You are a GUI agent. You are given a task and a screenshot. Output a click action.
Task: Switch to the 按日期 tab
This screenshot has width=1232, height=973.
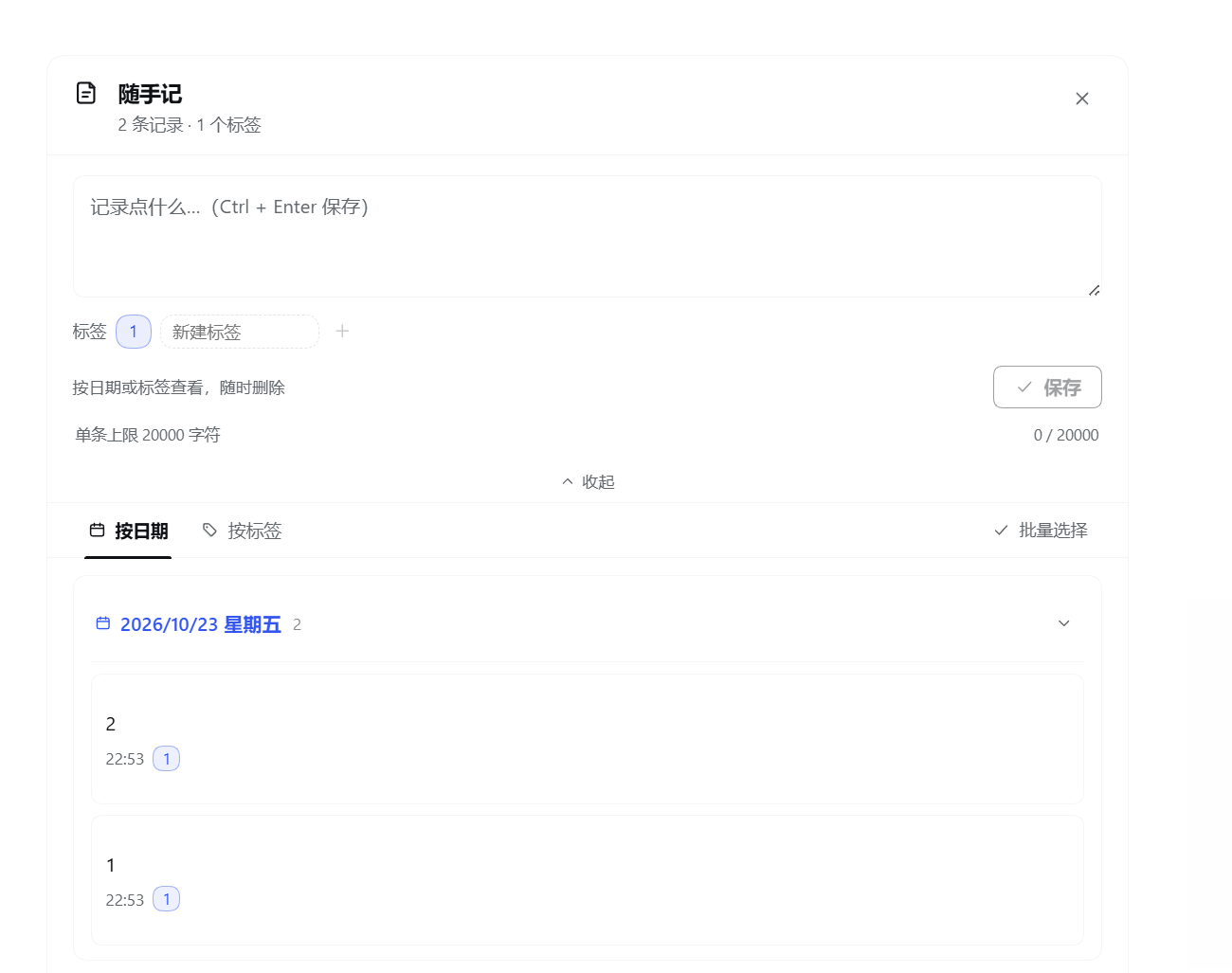[x=128, y=531]
